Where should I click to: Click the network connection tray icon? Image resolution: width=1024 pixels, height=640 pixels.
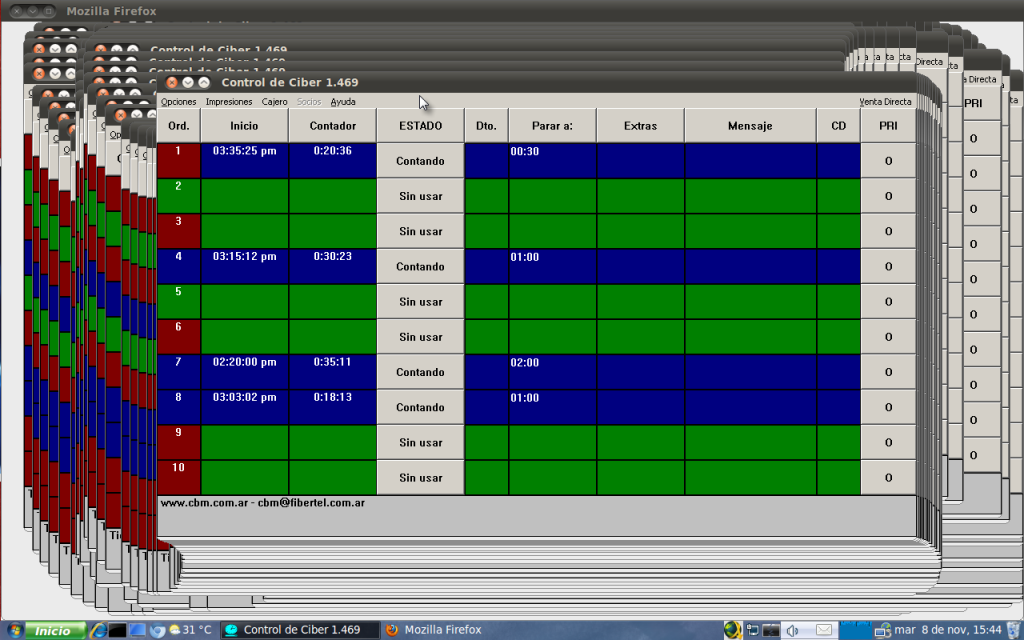click(882, 630)
